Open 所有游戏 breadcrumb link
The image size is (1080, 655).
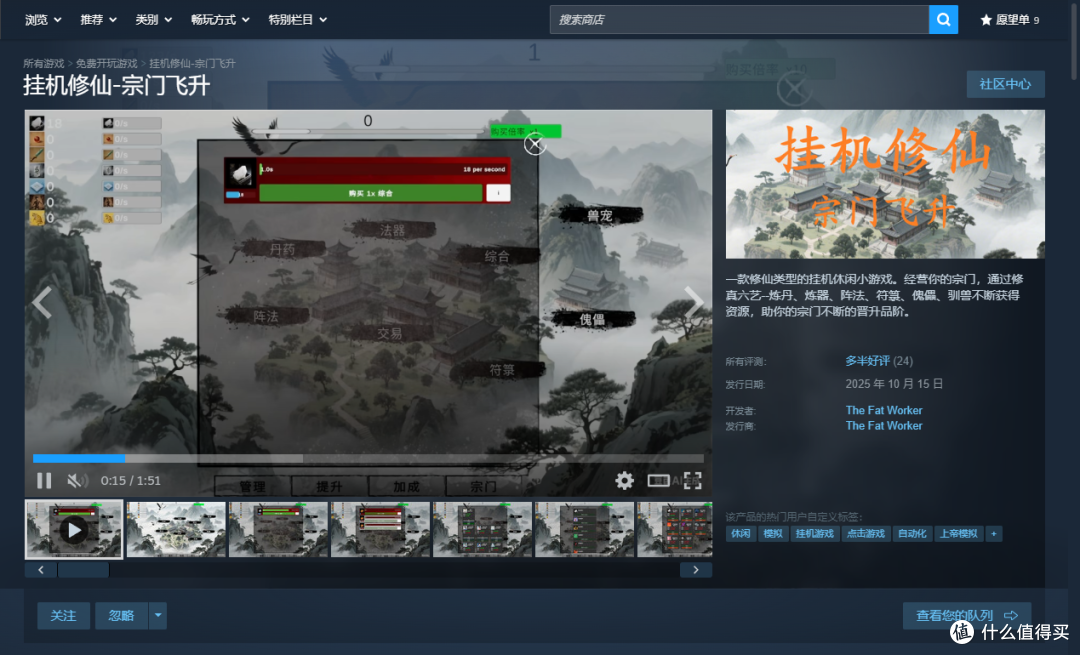coord(43,63)
